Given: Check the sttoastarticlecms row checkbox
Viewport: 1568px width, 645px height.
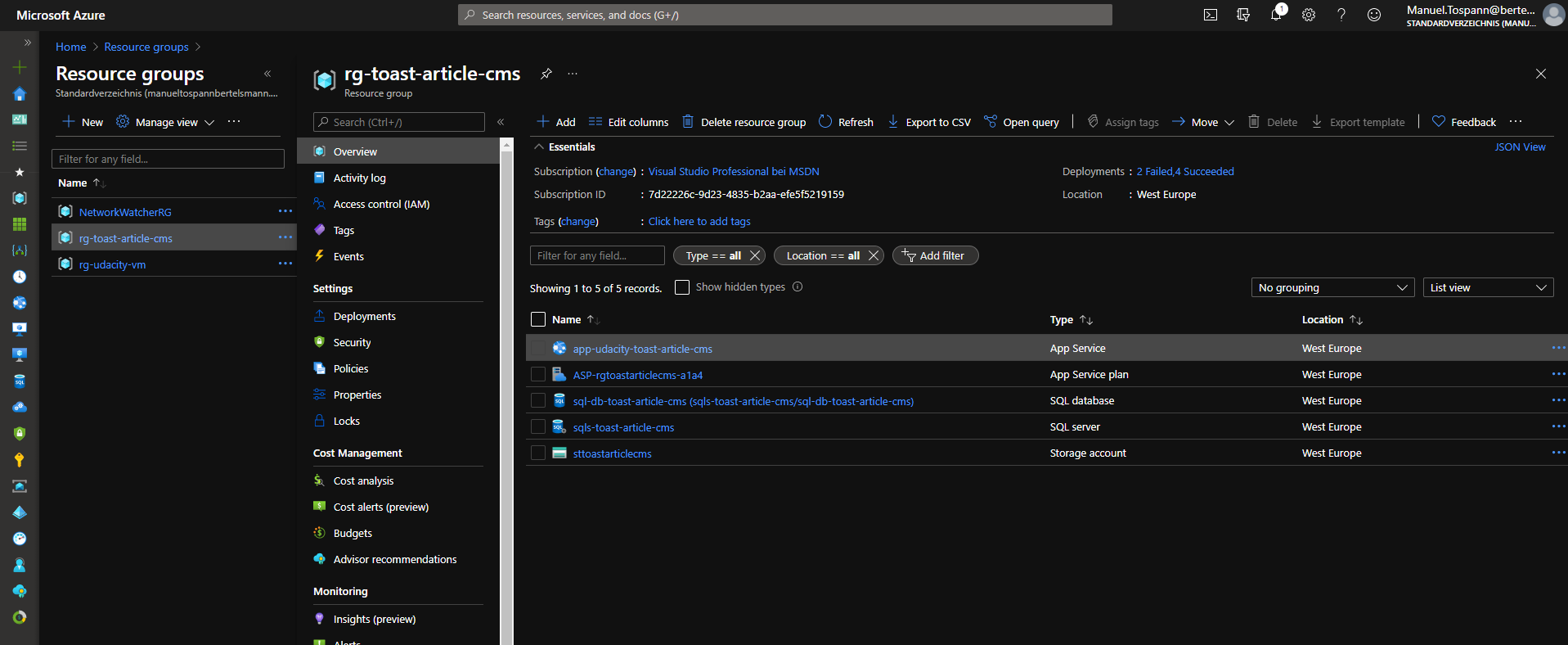Looking at the screenshot, I should click(538, 453).
